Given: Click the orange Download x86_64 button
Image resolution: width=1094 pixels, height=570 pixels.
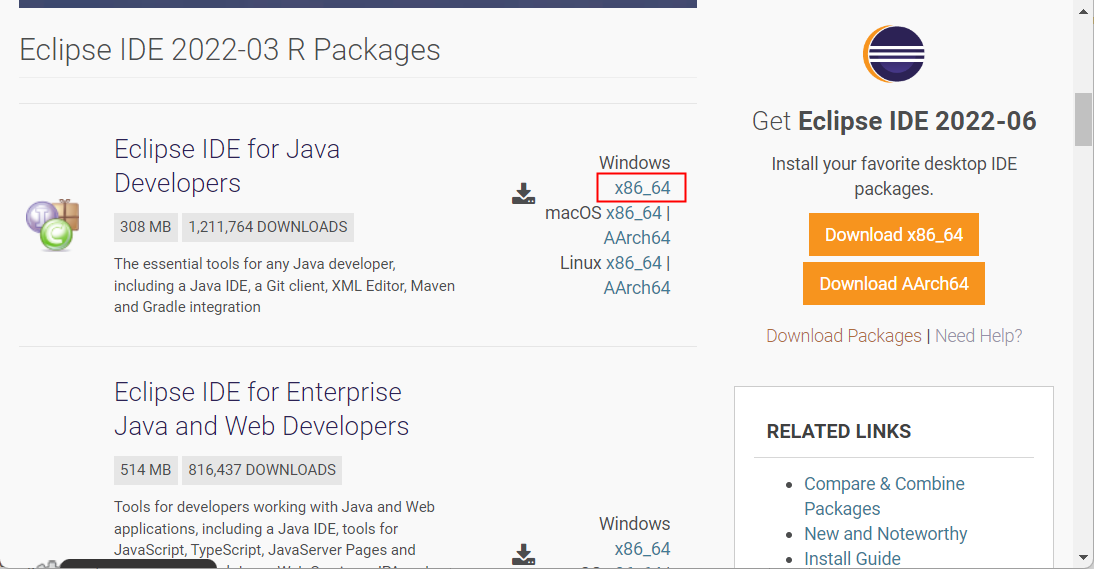Looking at the screenshot, I should [894, 234].
